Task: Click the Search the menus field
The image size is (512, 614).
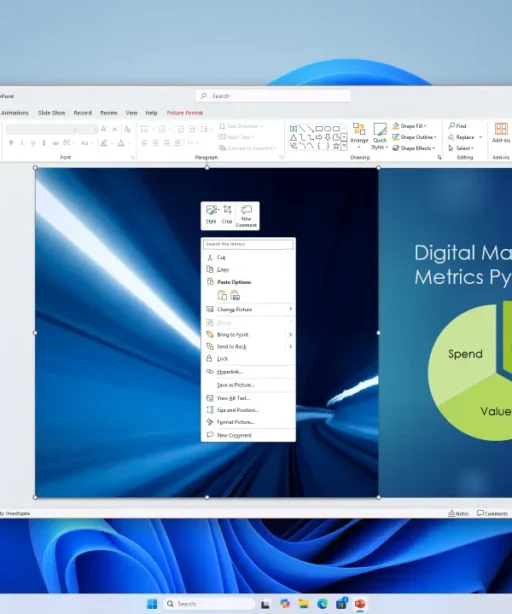Action: (248, 244)
